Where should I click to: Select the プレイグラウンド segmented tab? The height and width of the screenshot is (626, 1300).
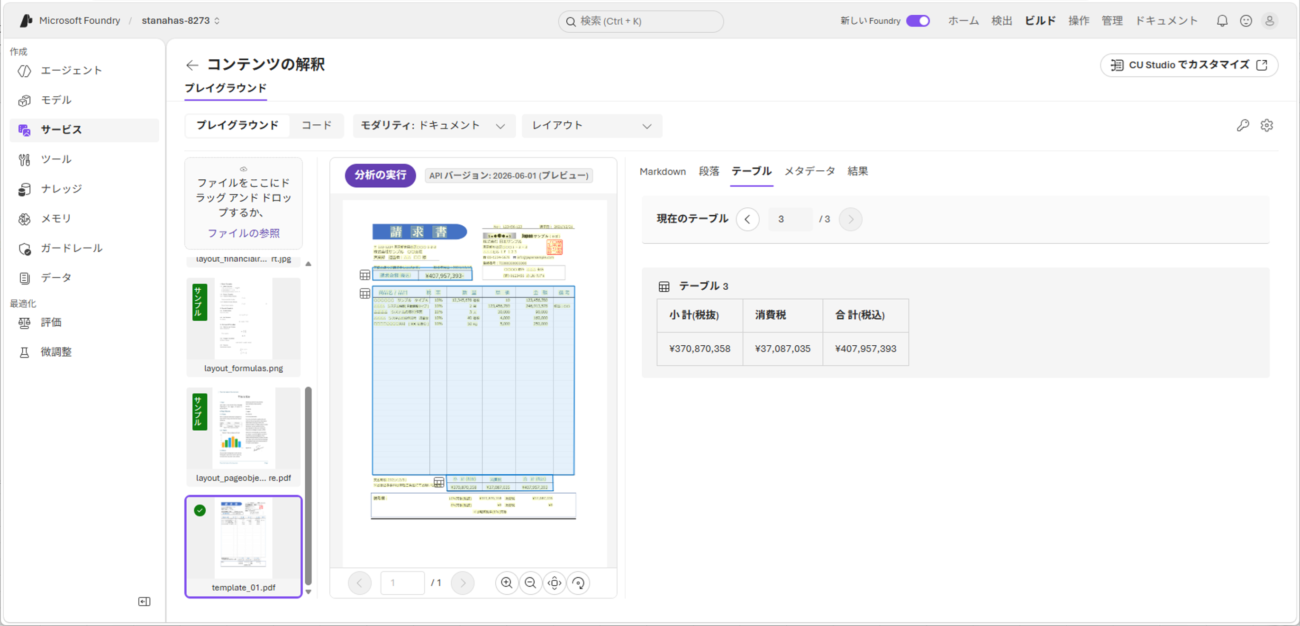tap(237, 126)
